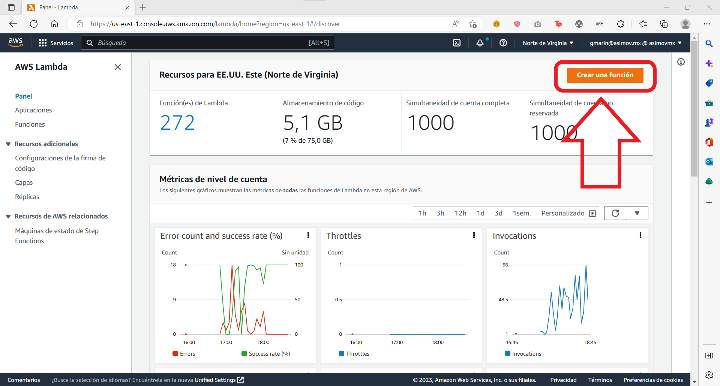720x386 pixels.
Task: Select 12h time range
Action: tap(460, 213)
